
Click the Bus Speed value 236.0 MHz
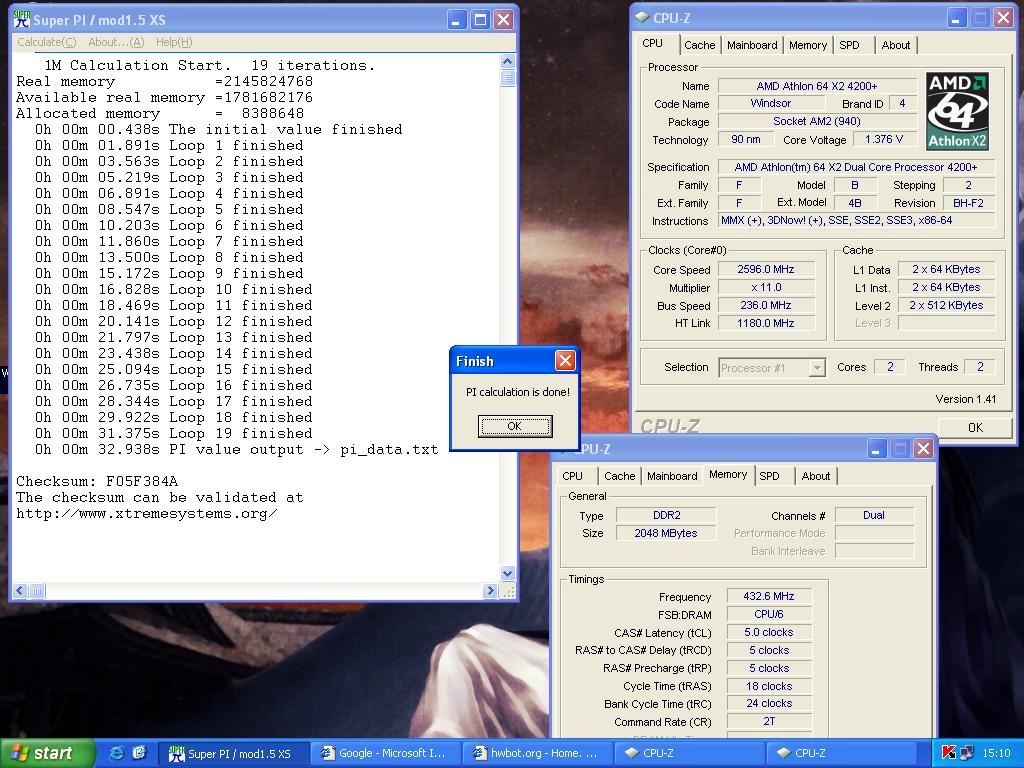[766, 305]
